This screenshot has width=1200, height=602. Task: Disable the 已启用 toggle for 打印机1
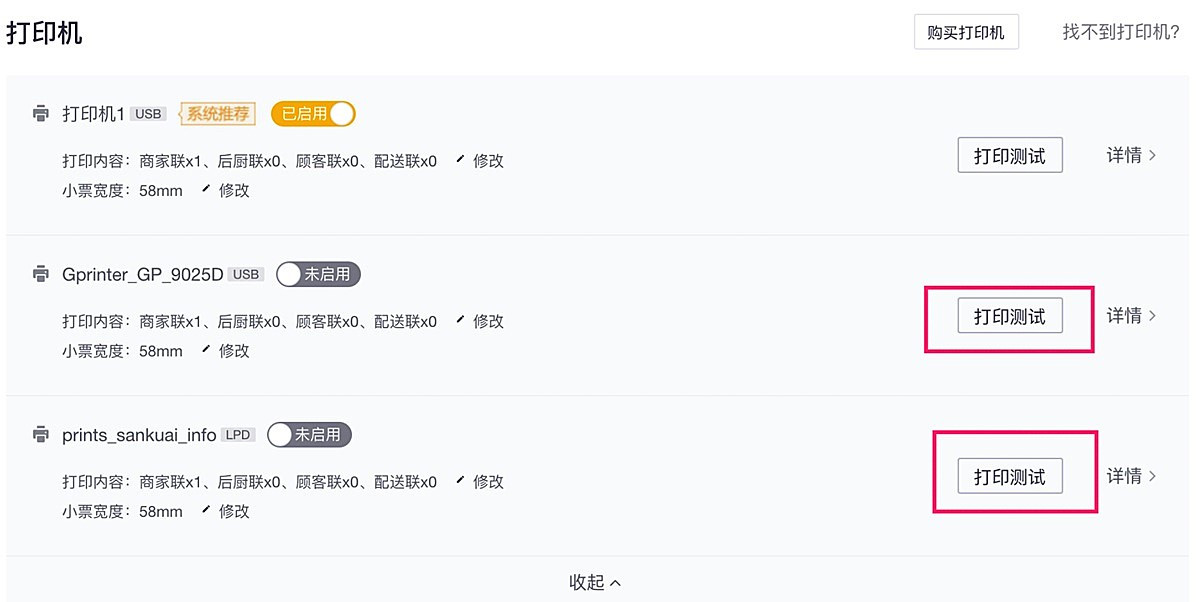(313, 114)
